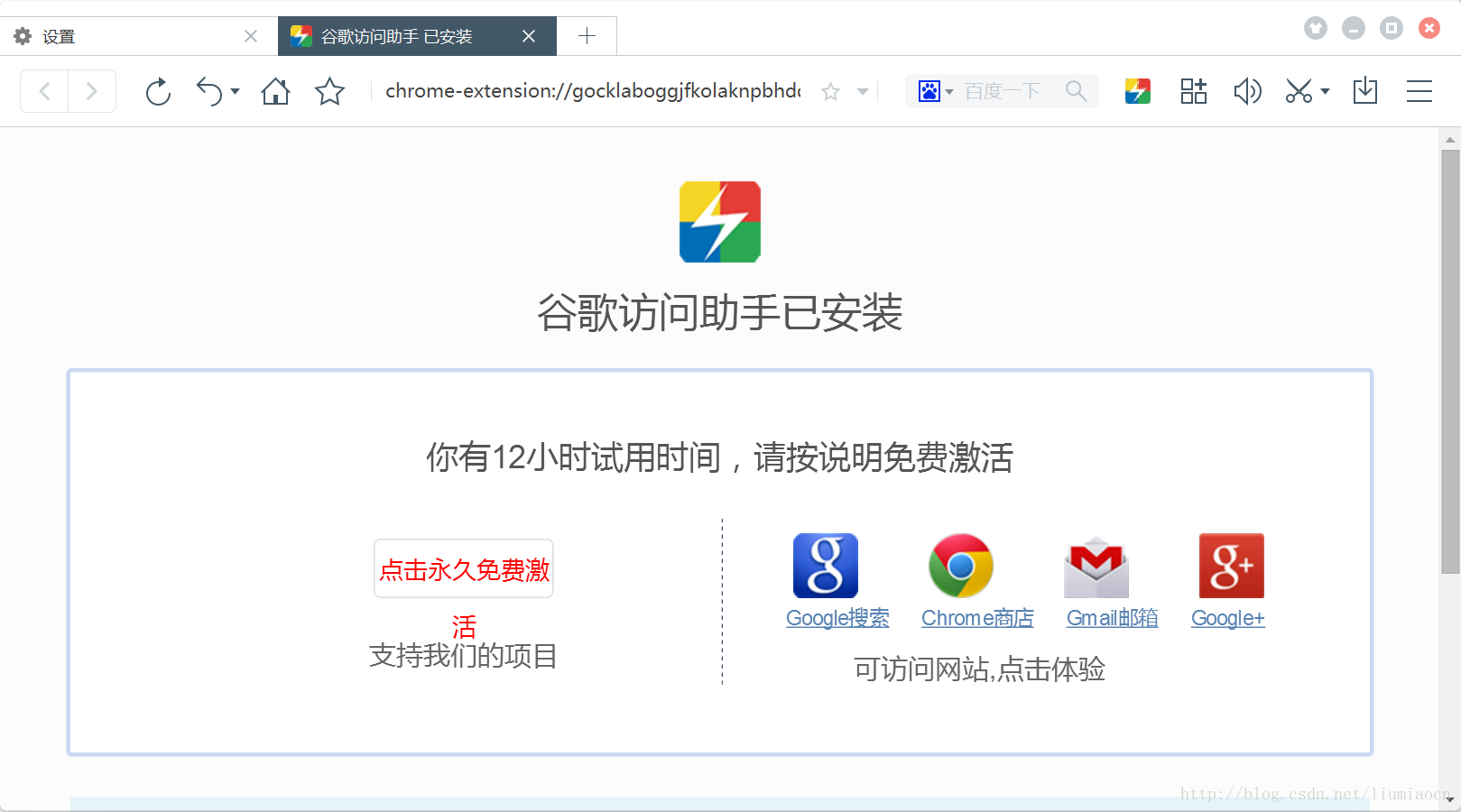Image resolution: width=1461 pixels, height=812 pixels.
Task: Click the Google search icon
Action: tap(826, 566)
